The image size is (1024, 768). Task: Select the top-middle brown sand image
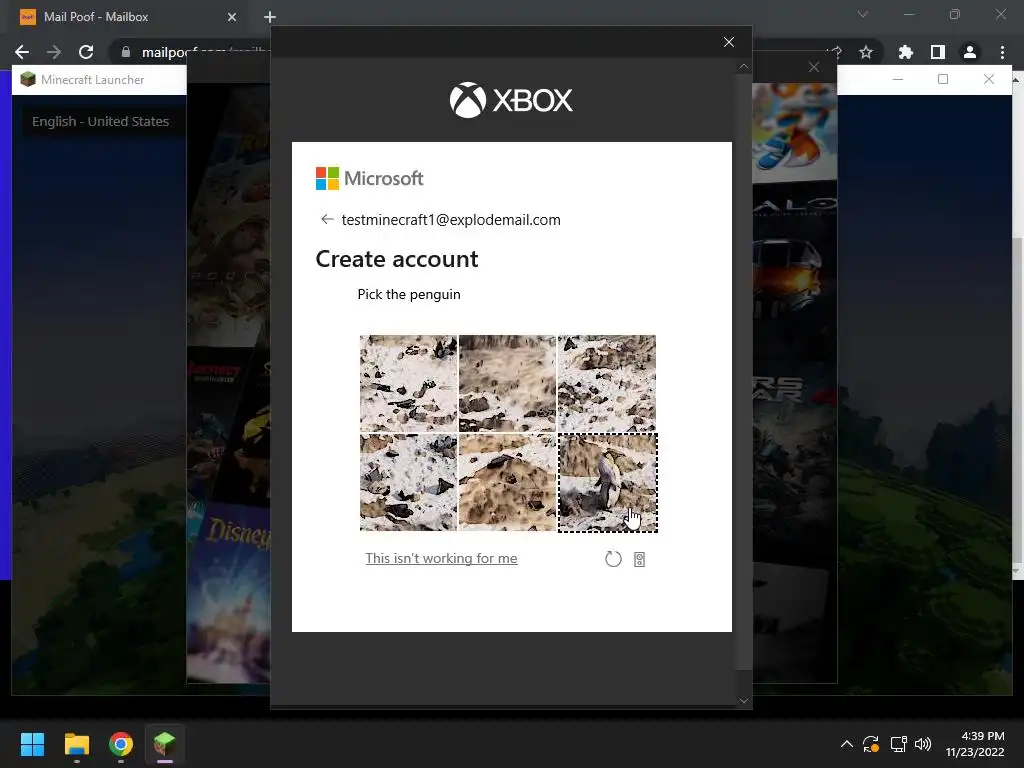tap(507, 383)
